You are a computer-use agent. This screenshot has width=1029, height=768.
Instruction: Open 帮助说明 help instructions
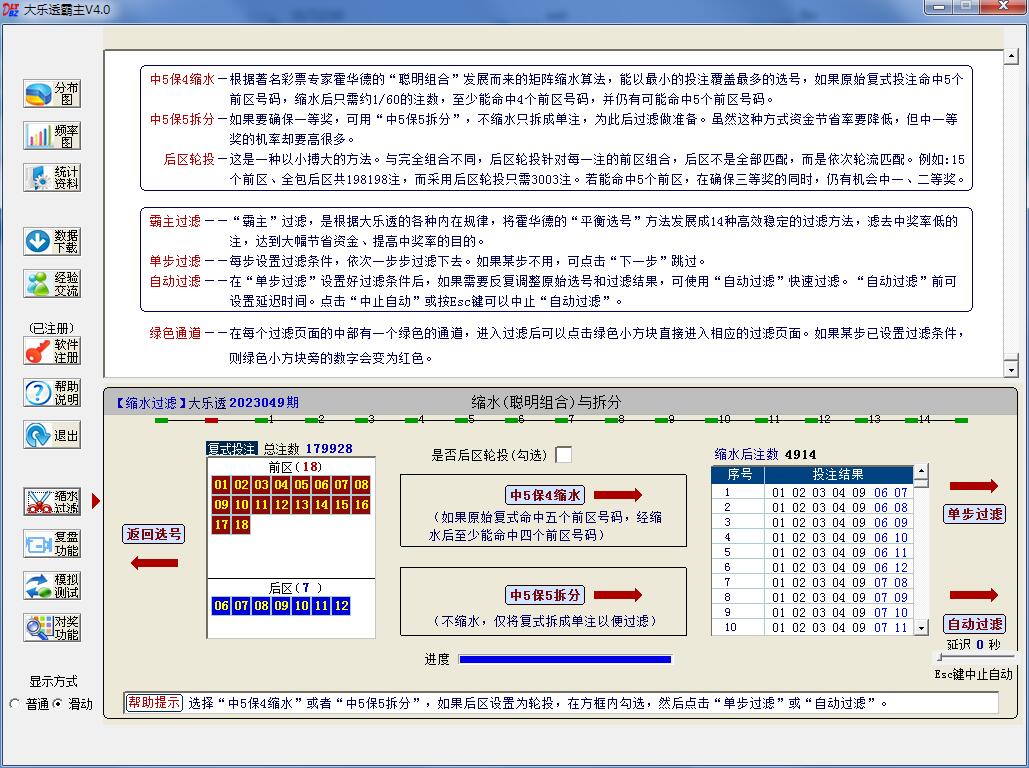pos(52,393)
